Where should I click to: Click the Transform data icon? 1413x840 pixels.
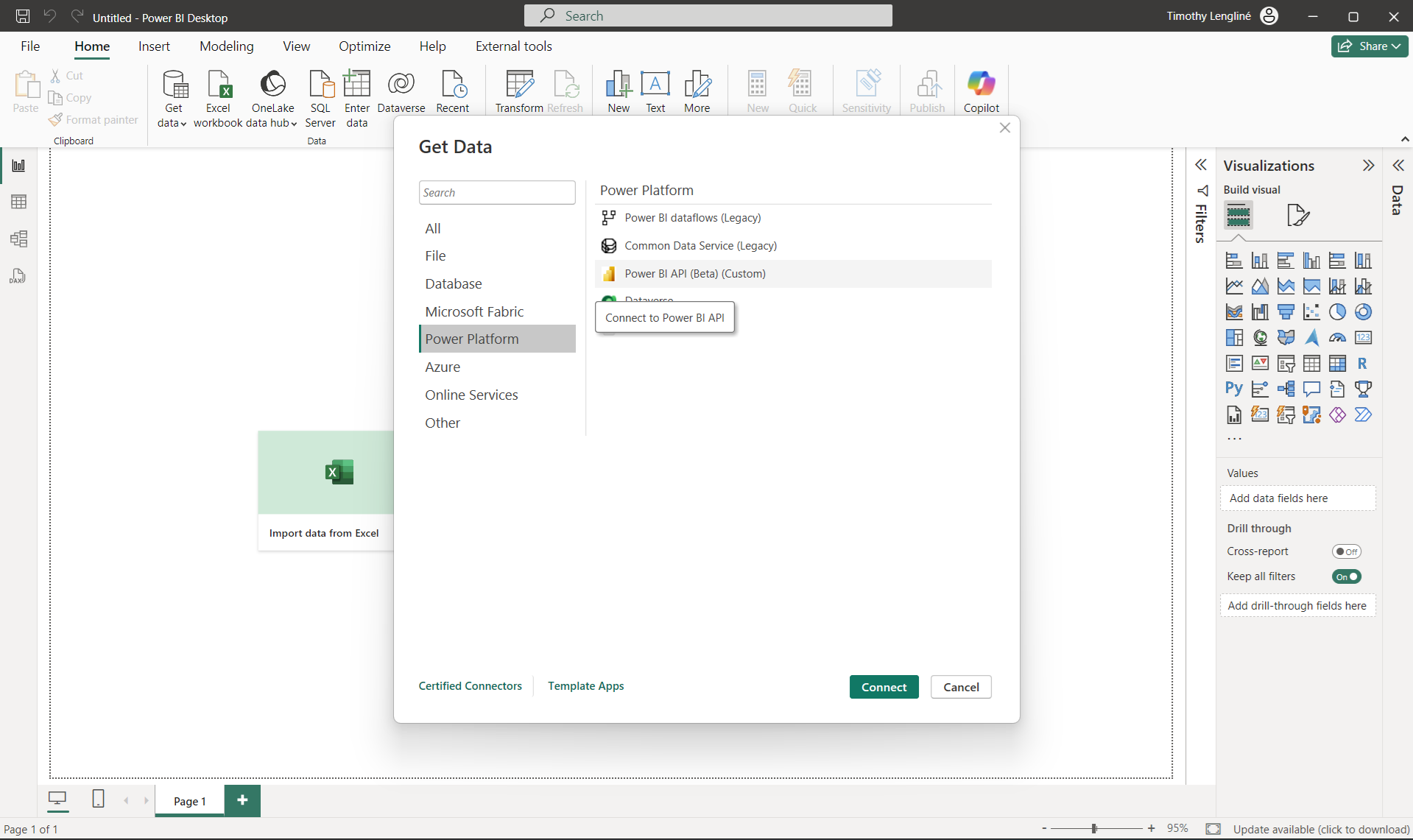pyautogui.click(x=520, y=84)
